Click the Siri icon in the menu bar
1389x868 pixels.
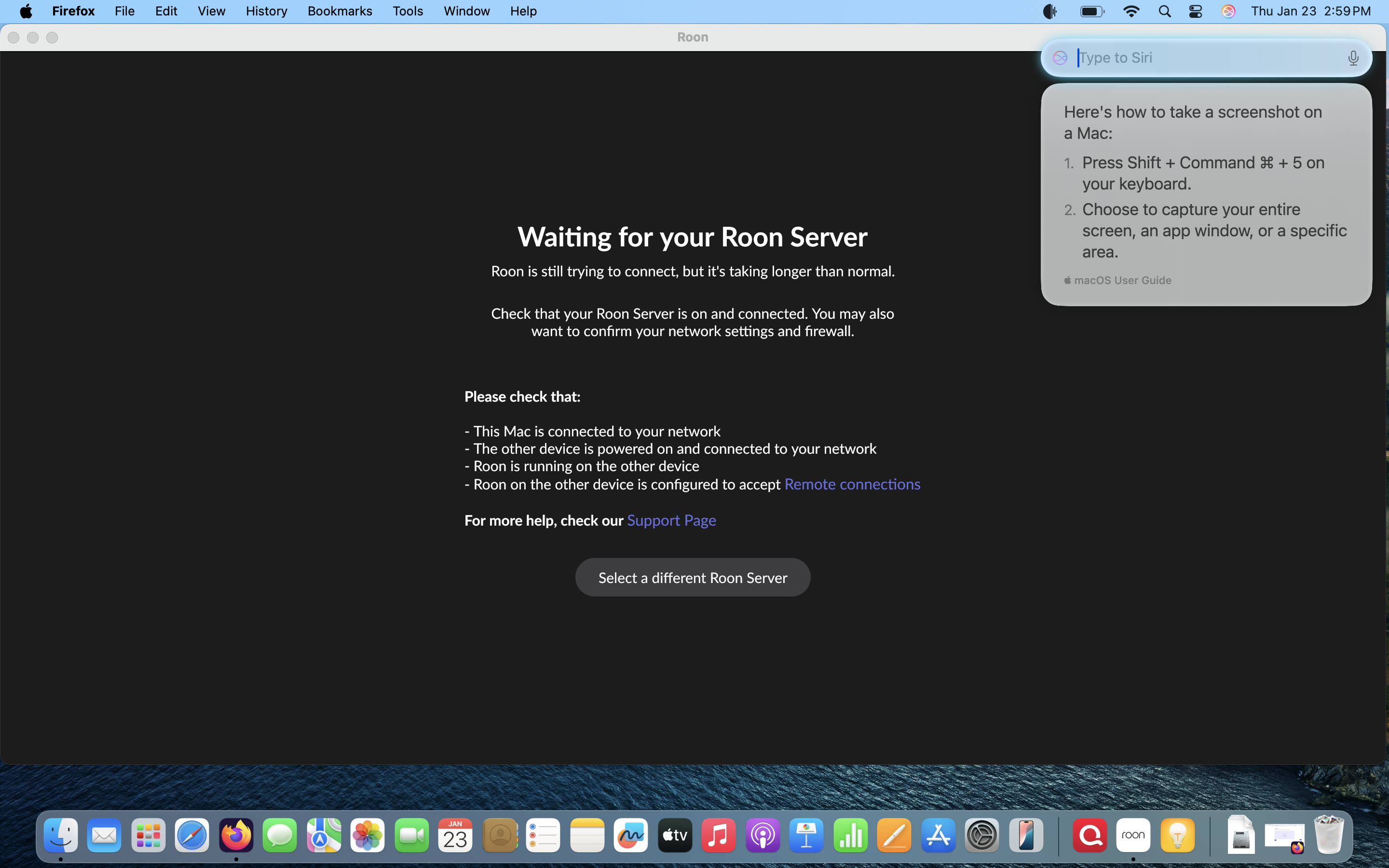(1228, 11)
